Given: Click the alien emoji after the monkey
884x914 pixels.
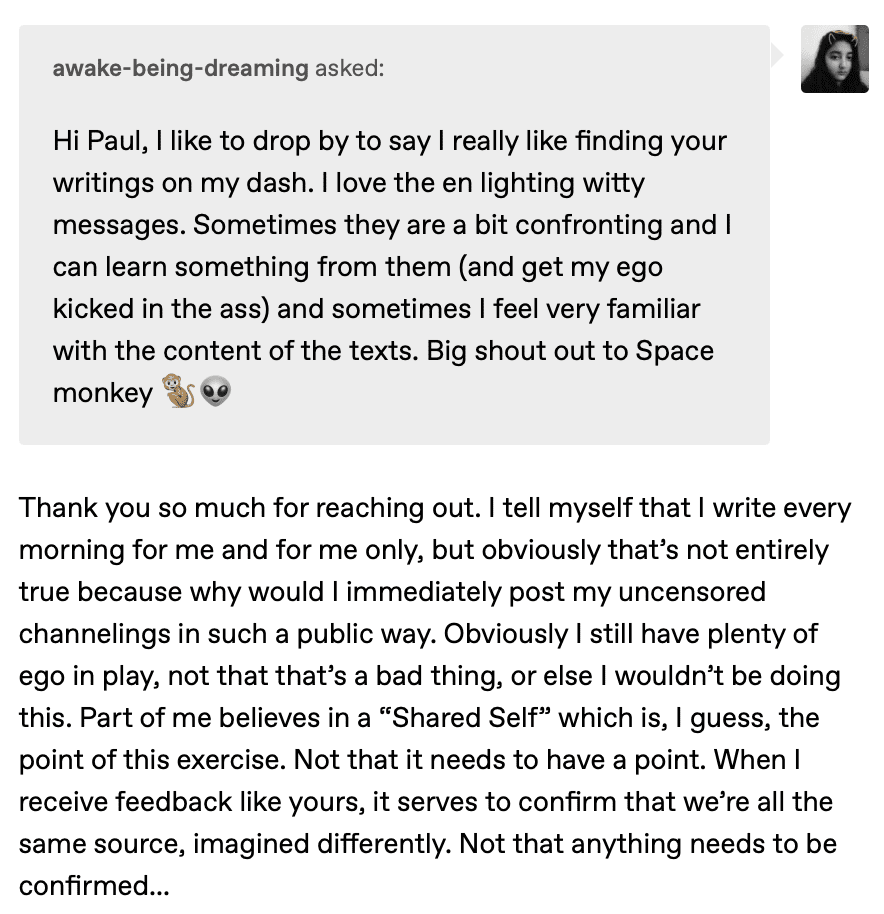Looking at the screenshot, I should click(x=215, y=391).
